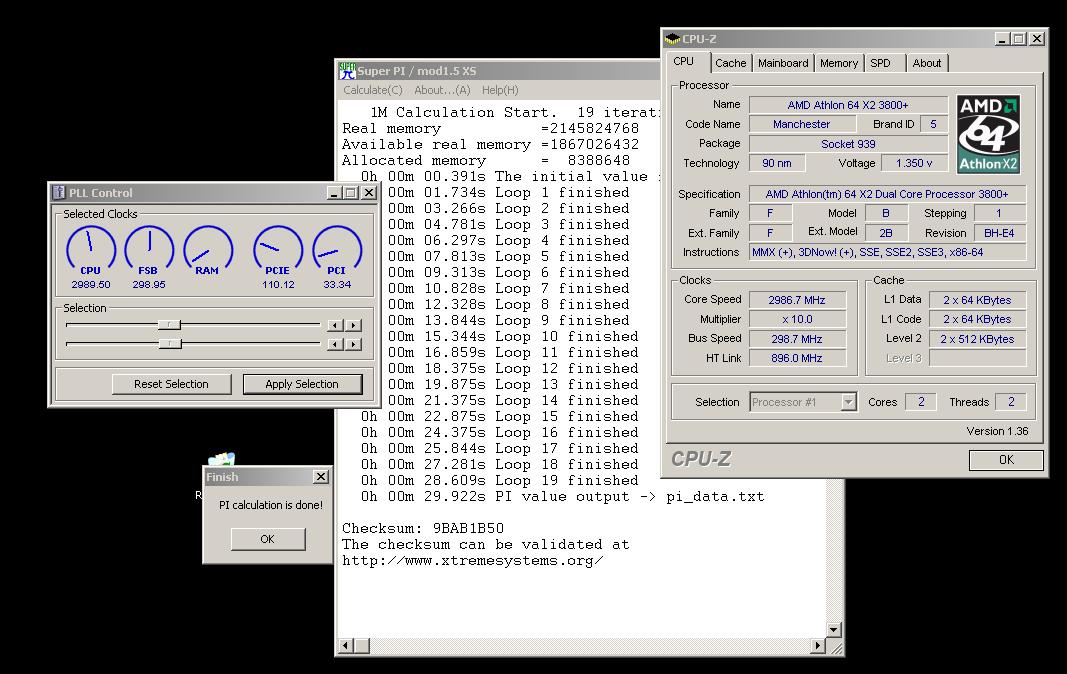Click the AMD Athlon 64 X2 logo
Screen dimensions: 1067x674
(988, 135)
